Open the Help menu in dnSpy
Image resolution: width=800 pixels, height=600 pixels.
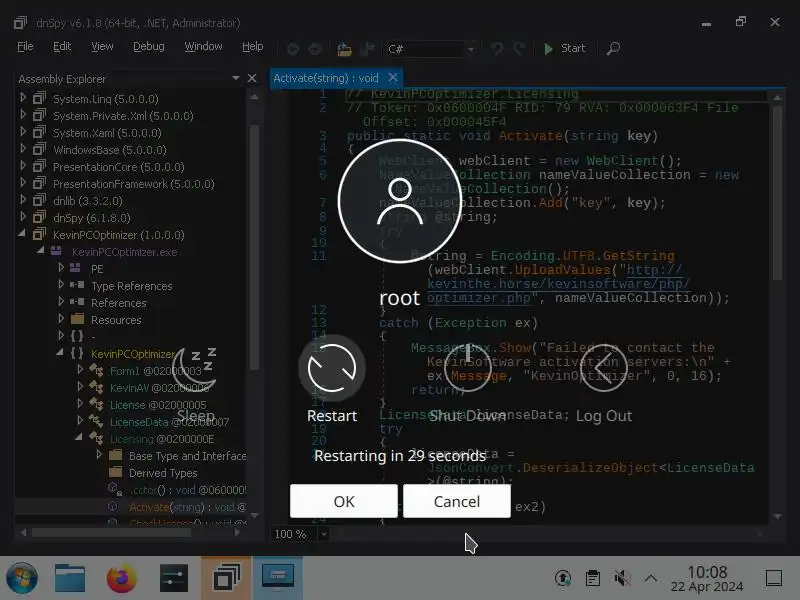(253, 46)
